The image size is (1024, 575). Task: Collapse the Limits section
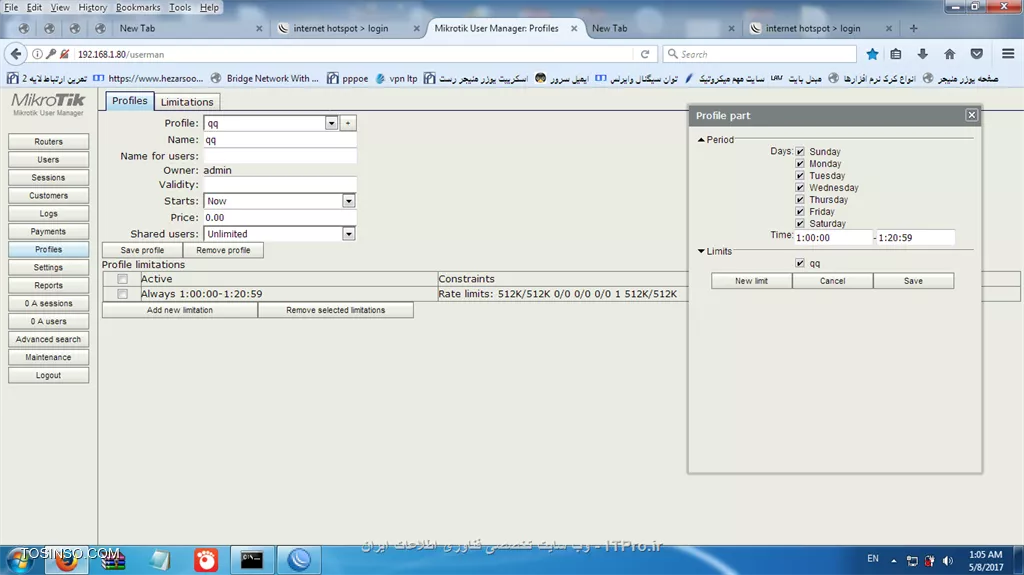tap(701, 251)
